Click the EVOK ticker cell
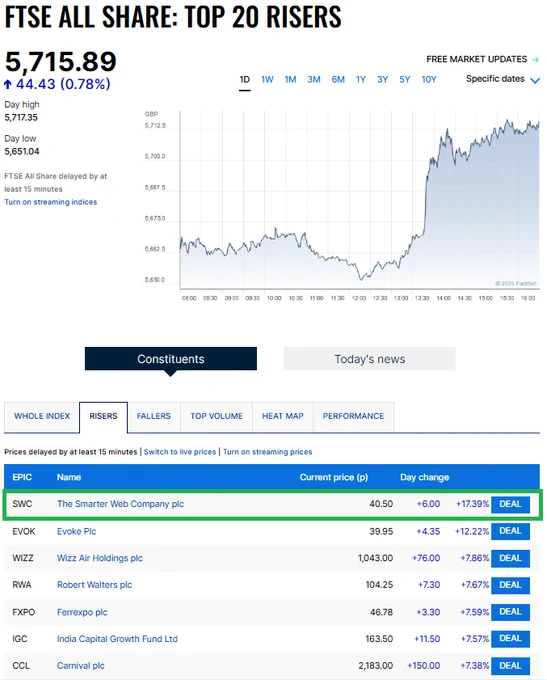 tap(24, 531)
